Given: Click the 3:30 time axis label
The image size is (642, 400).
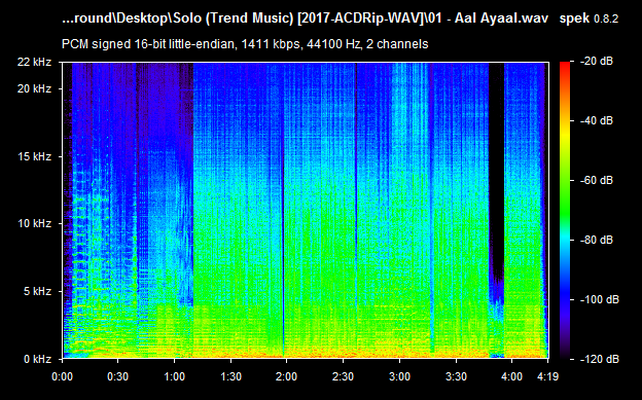Looking at the screenshot, I should [456, 377].
